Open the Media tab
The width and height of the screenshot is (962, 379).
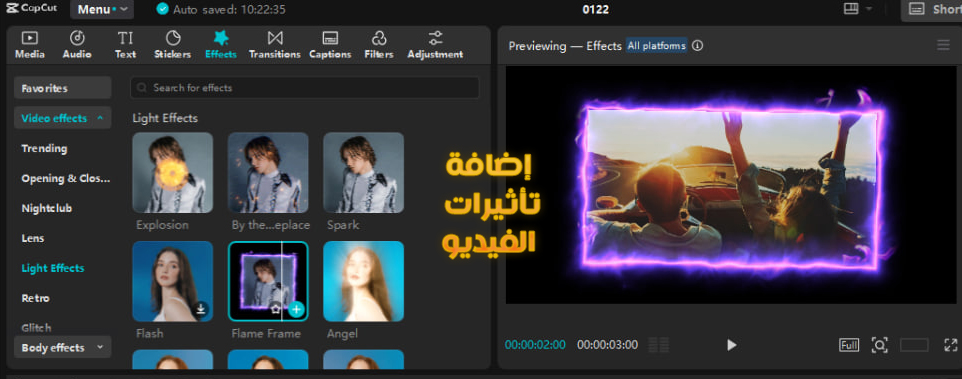pyautogui.click(x=29, y=45)
